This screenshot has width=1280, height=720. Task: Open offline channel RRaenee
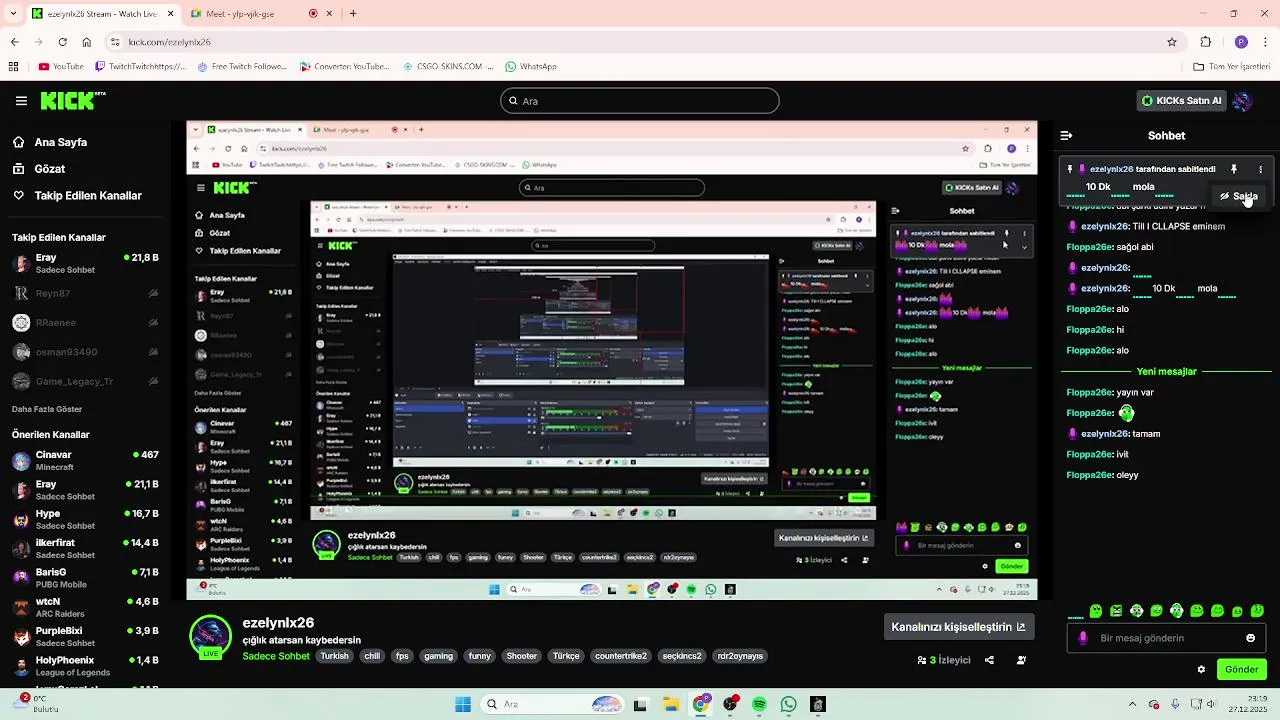[85, 323]
